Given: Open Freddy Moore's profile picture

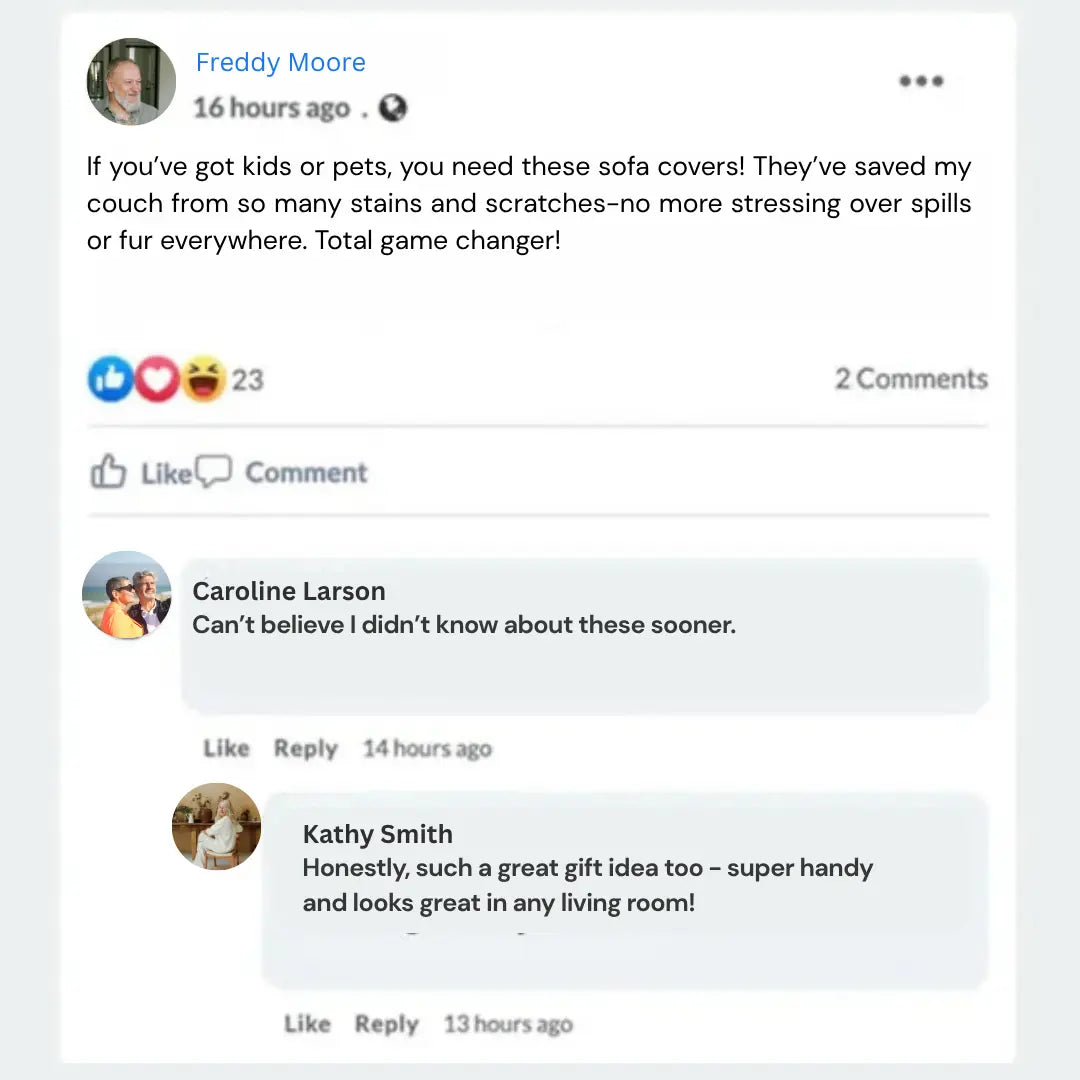Looking at the screenshot, I should [x=131, y=82].
